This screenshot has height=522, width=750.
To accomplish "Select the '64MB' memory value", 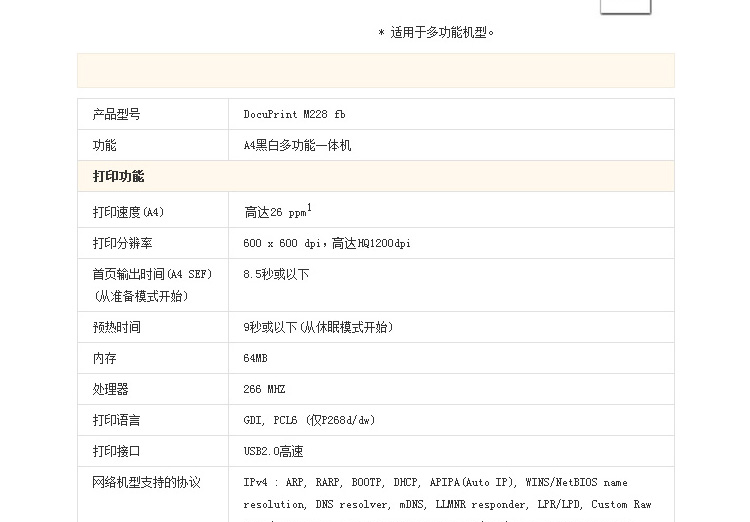I will 255,358.
